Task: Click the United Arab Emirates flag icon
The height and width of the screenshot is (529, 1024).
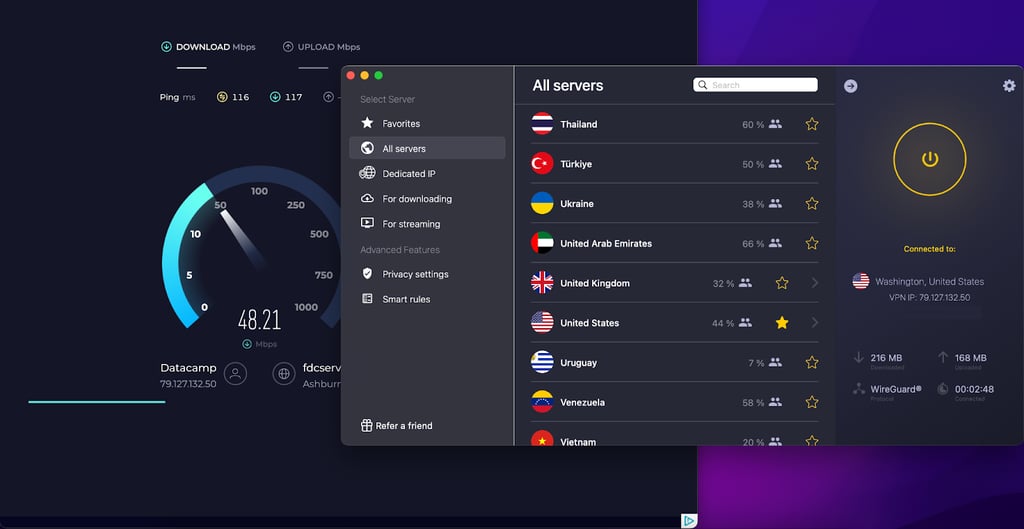Action: pyautogui.click(x=542, y=243)
